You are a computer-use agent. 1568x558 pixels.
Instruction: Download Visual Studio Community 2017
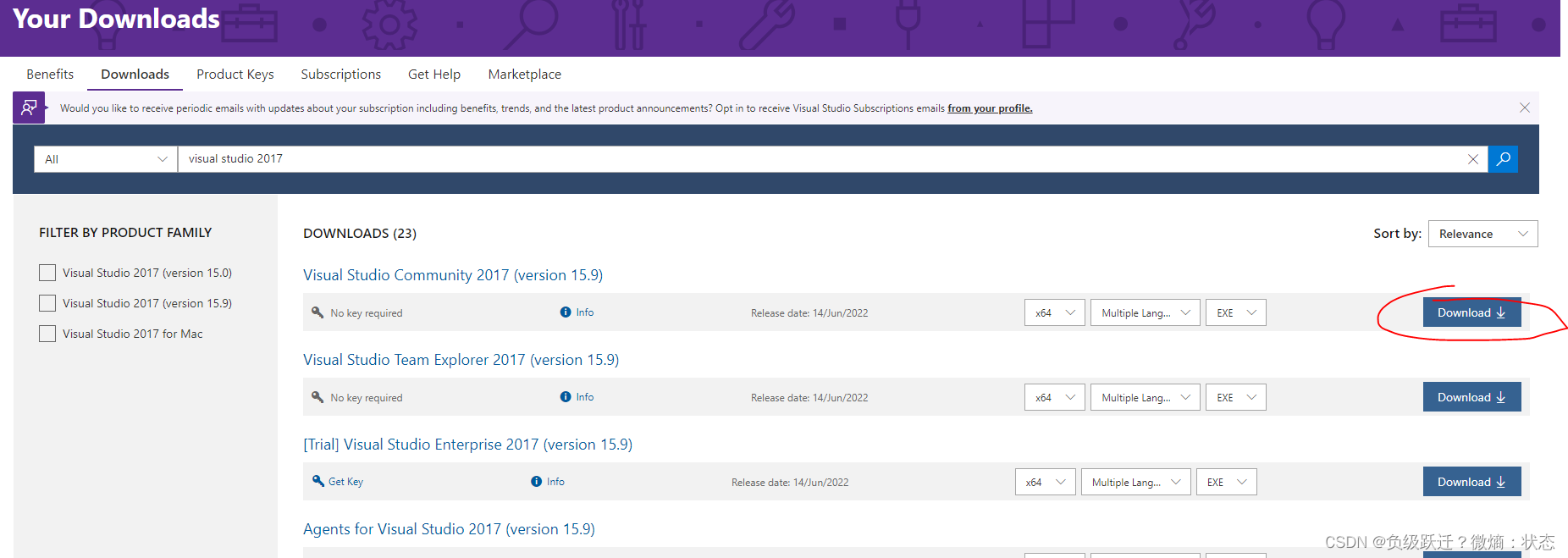1471,312
